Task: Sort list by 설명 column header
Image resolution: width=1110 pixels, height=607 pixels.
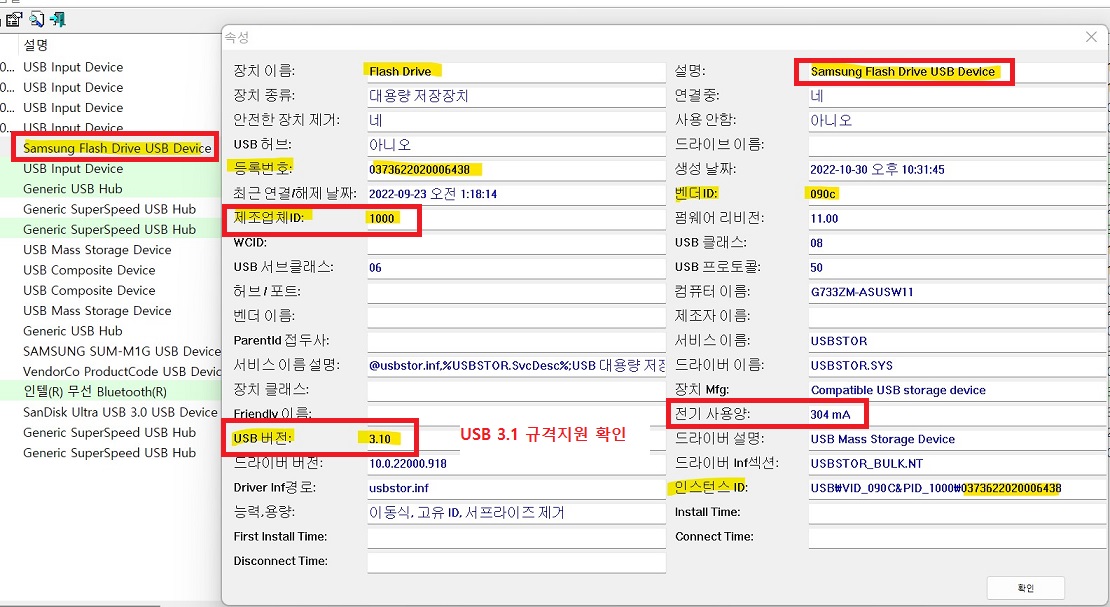Action: point(35,45)
